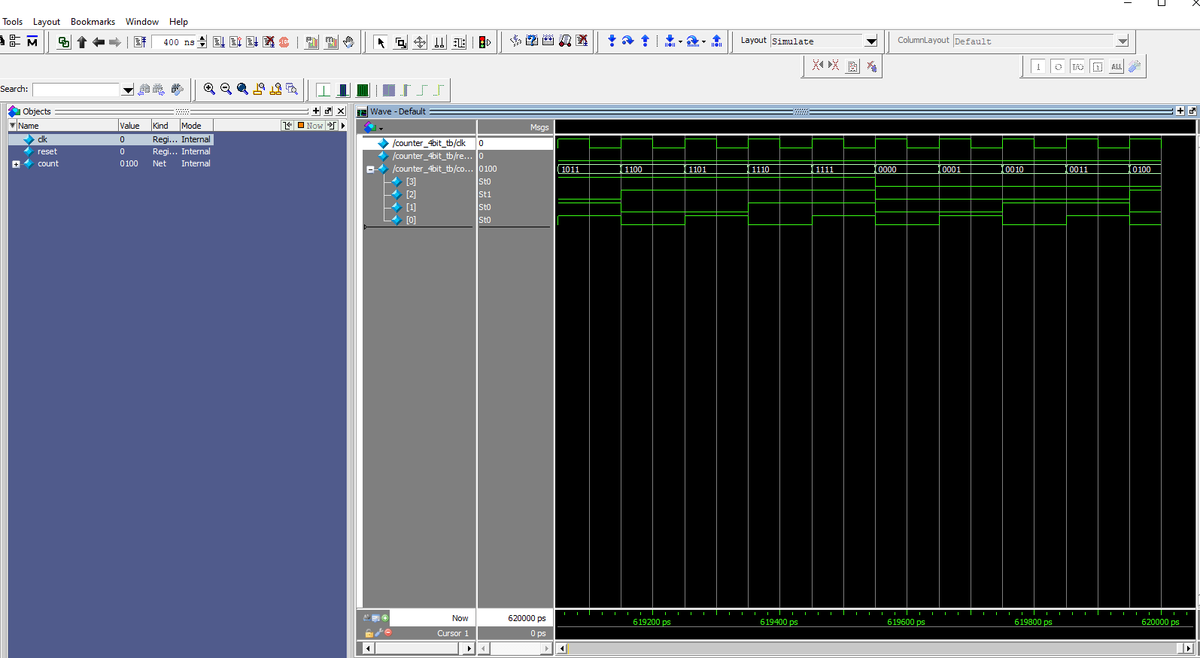Click the Name column header in Objects
The image size is (1200, 658).
[x=67, y=125]
